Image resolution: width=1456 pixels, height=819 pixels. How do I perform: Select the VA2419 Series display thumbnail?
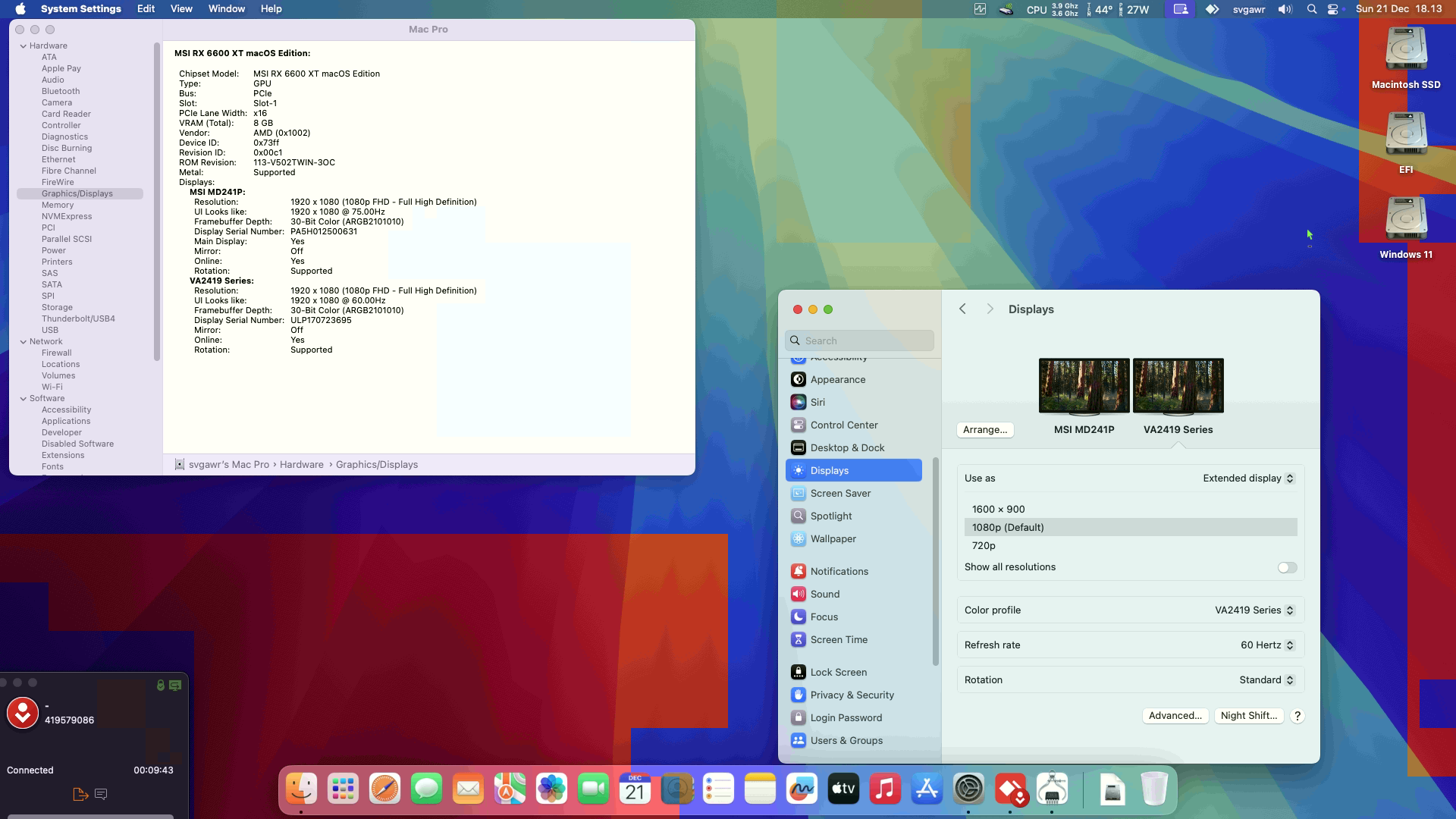[1178, 387]
